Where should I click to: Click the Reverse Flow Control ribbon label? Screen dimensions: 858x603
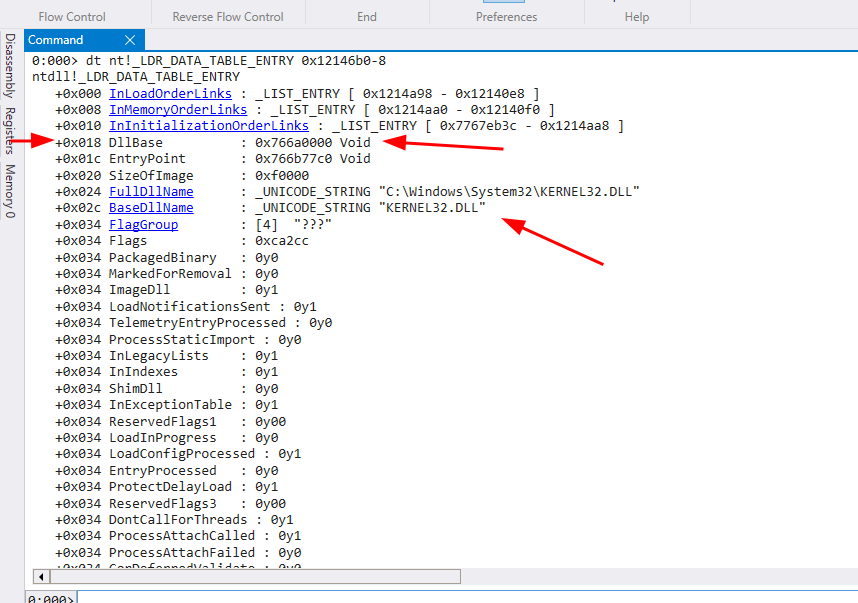point(228,17)
